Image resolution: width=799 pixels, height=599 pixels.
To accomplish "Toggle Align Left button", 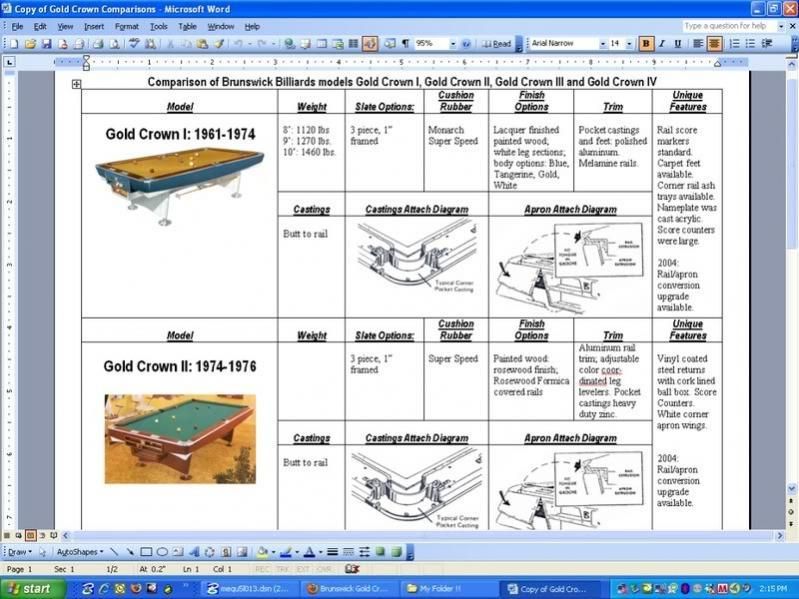I will point(698,44).
